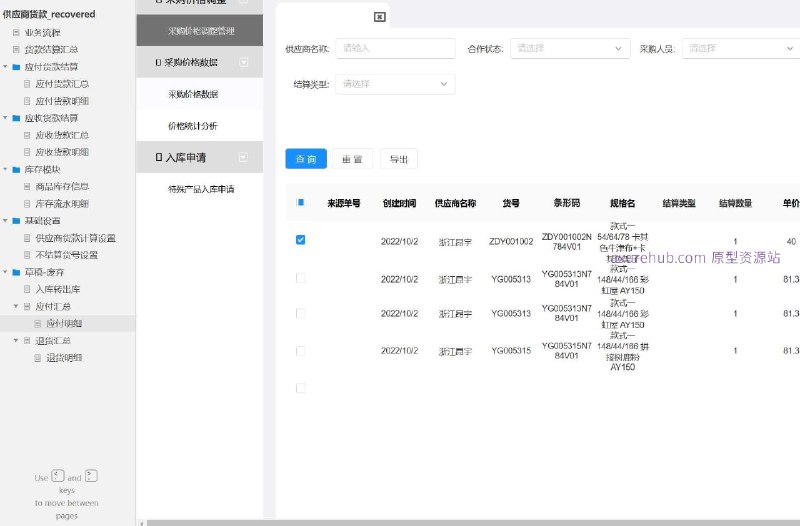Click the blue folder icon of 草稿-废弃
The image size is (800, 526).
pos(16,272)
